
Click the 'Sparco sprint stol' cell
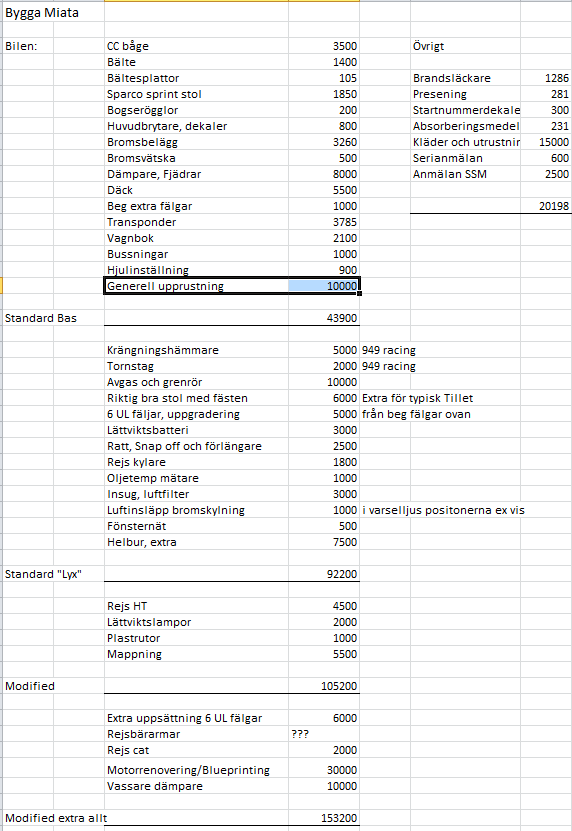click(x=196, y=94)
